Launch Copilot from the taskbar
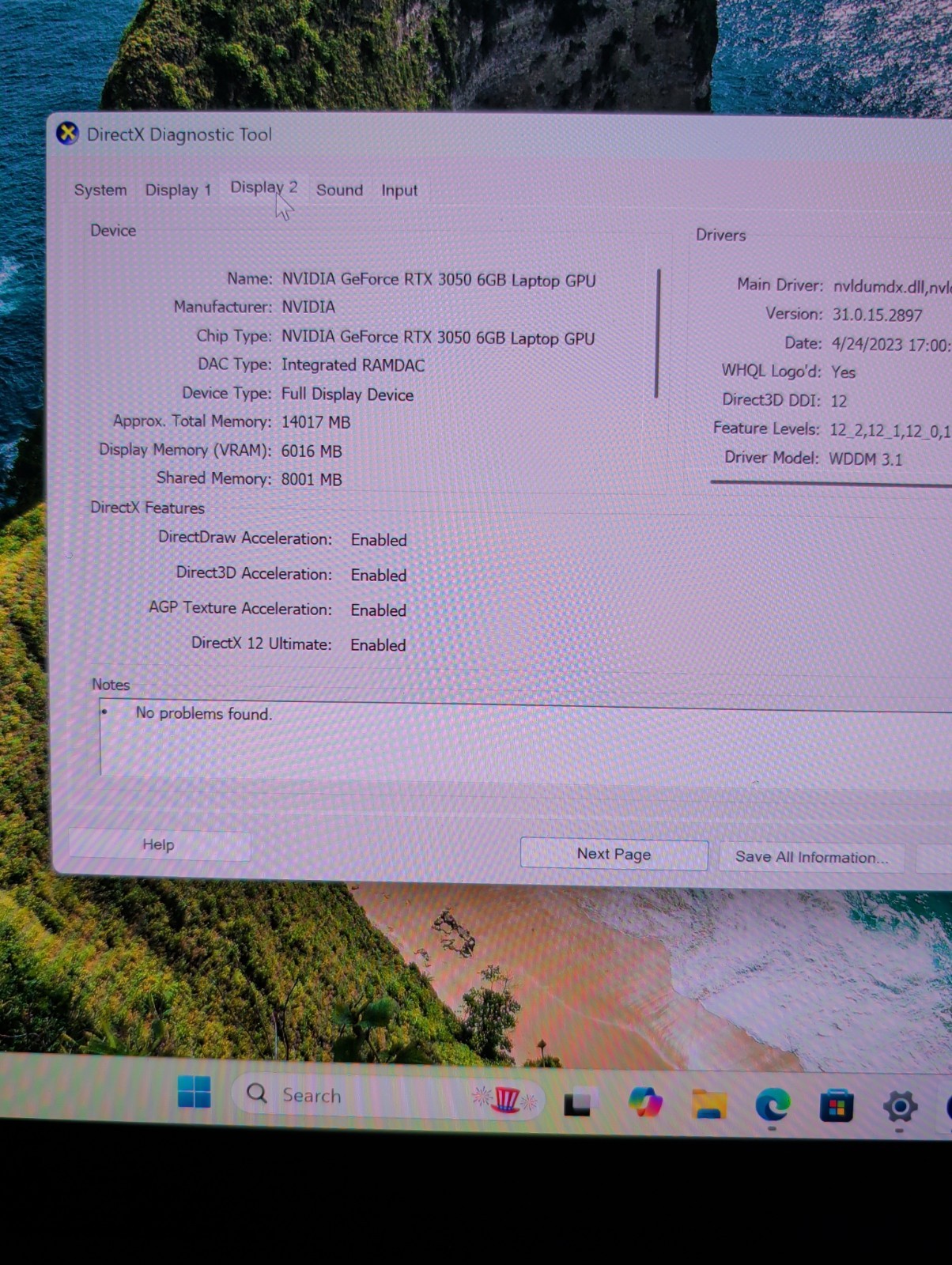 pyautogui.click(x=645, y=1102)
